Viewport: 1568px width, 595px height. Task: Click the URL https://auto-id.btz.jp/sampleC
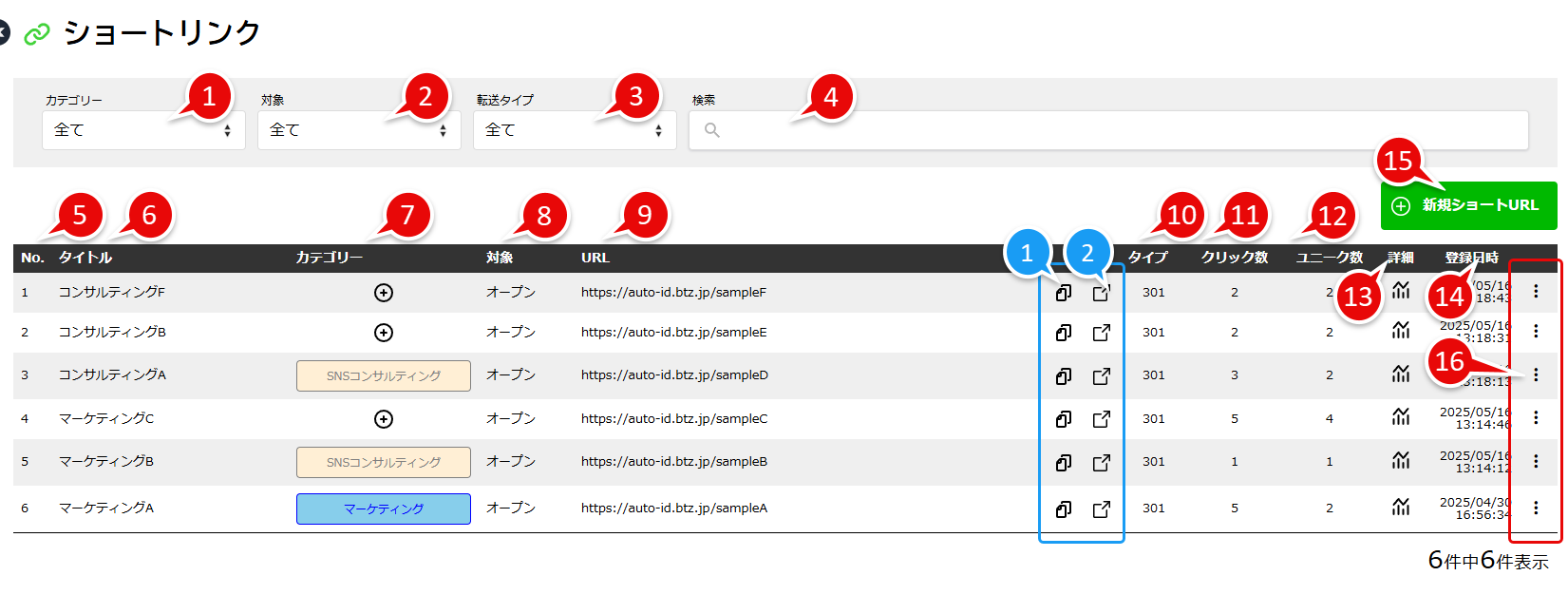coord(674,418)
